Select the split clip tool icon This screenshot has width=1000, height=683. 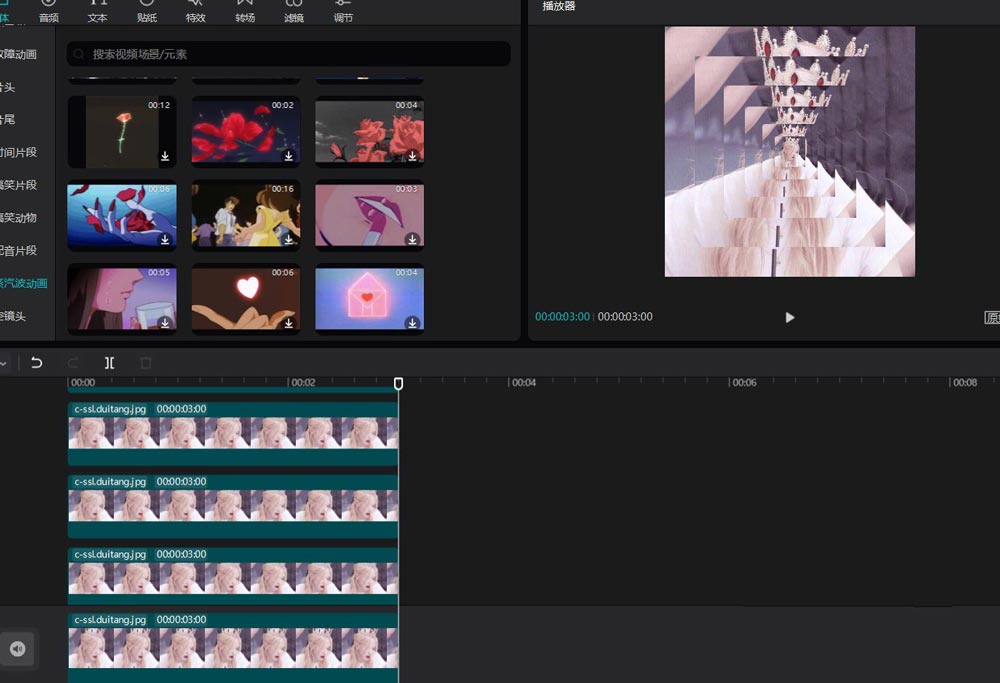pyautogui.click(x=109, y=363)
